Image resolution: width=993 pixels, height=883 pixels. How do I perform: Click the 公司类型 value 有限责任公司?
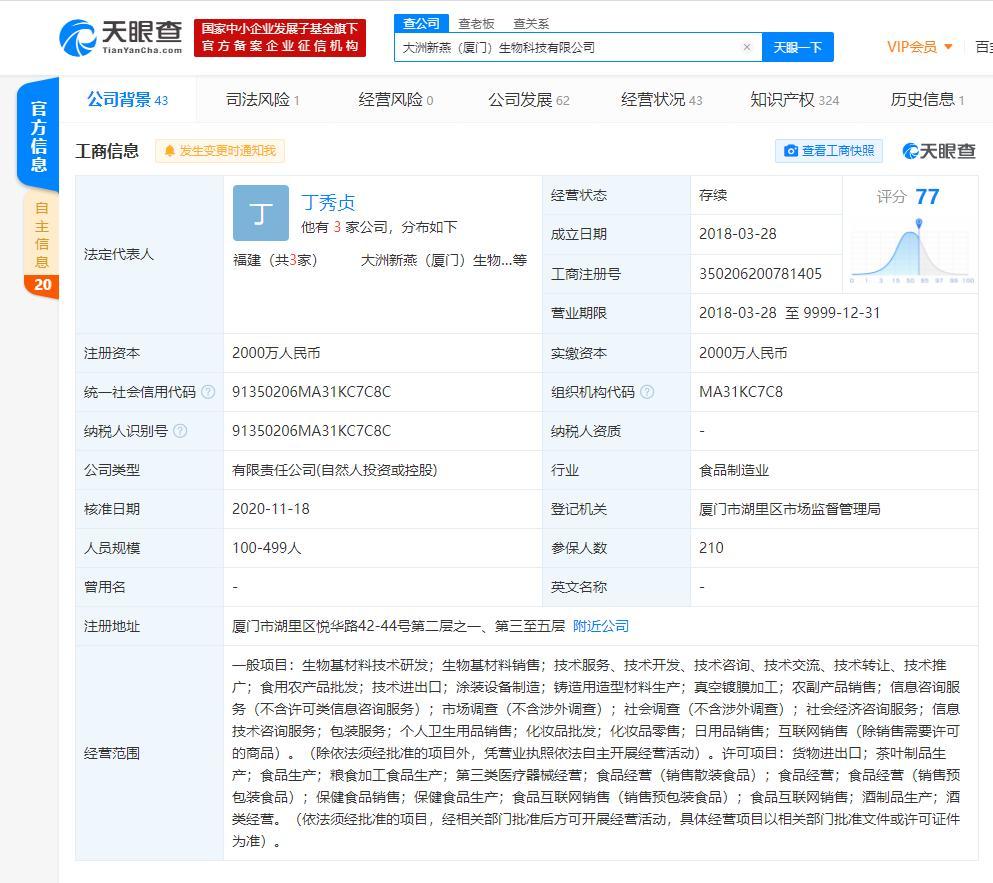(334, 470)
